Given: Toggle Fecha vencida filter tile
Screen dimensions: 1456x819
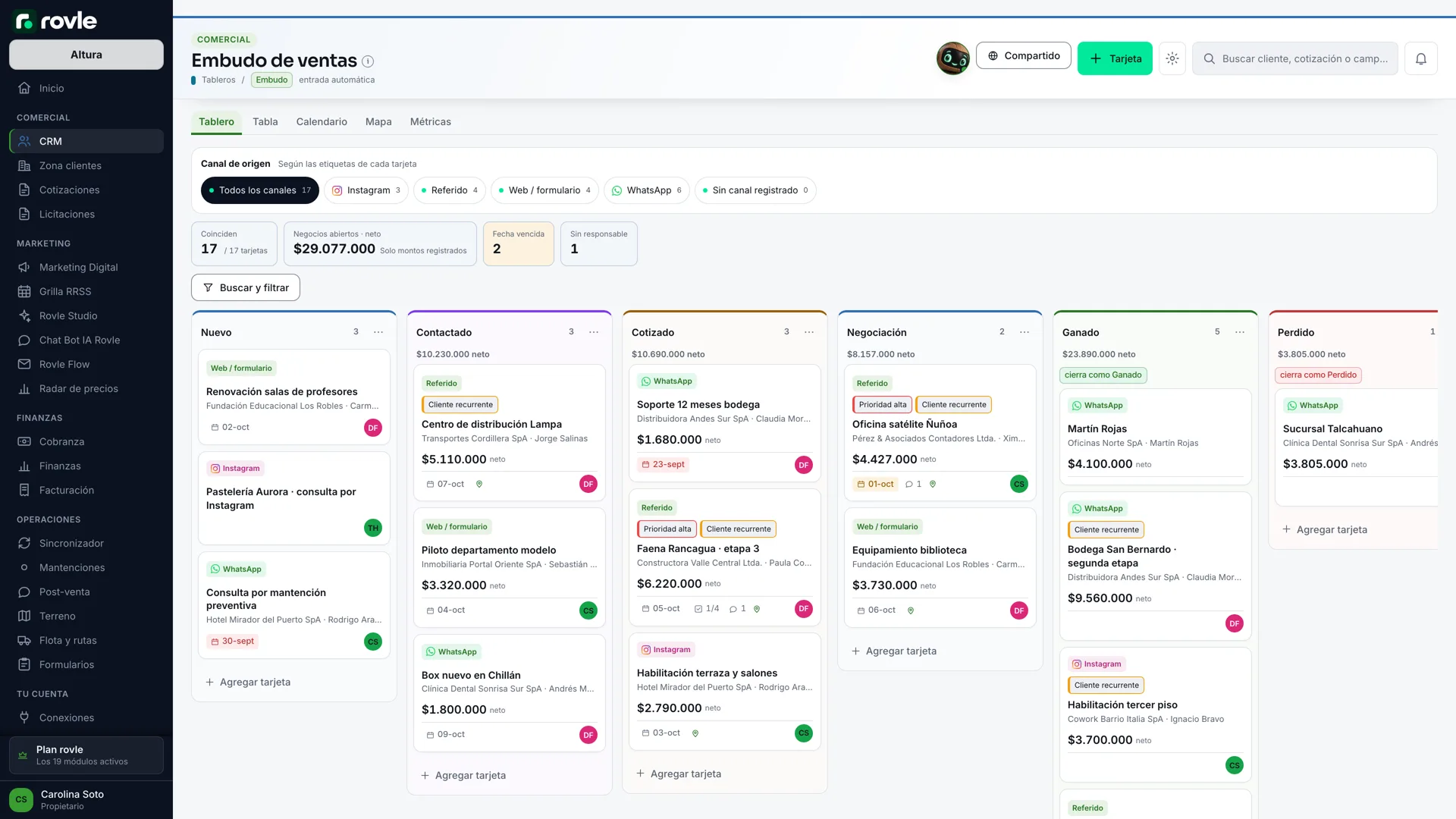Looking at the screenshot, I should [519, 243].
